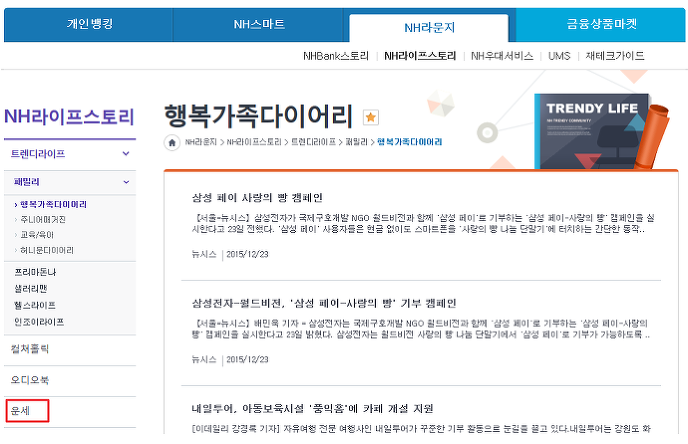
Task: Select 행복가족다이어리 in sidebar
Action: click(x=53, y=204)
